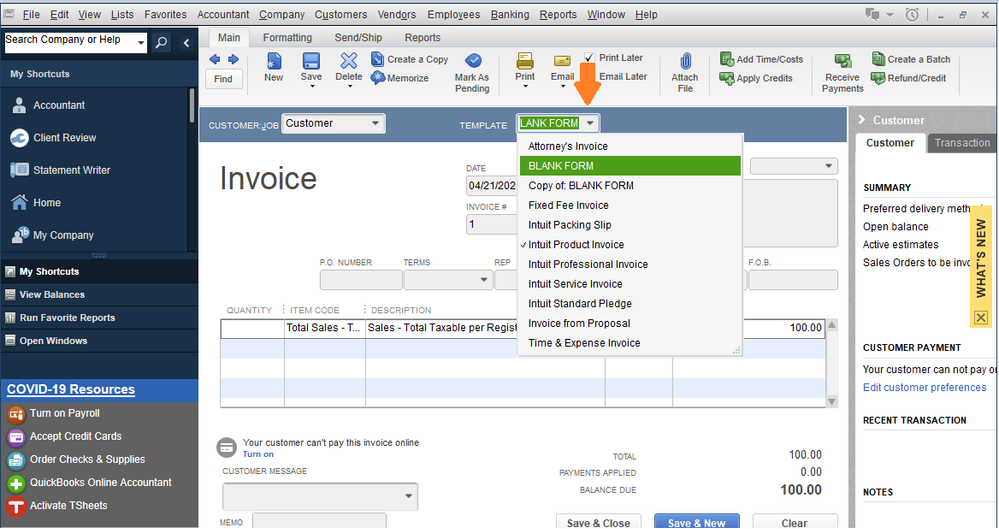Image resolution: width=999 pixels, height=529 pixels.
Task: Click Create a Copy icon
Action: pos(377,59)
